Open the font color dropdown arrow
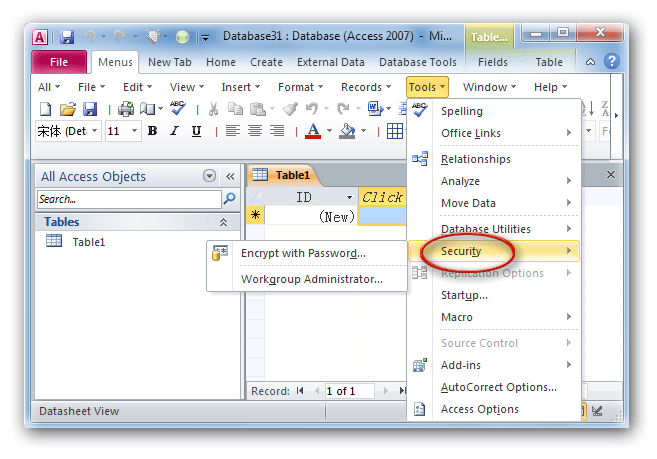This screenshot has height=459, width=657. pyautogui.click(x=329, y=131)
